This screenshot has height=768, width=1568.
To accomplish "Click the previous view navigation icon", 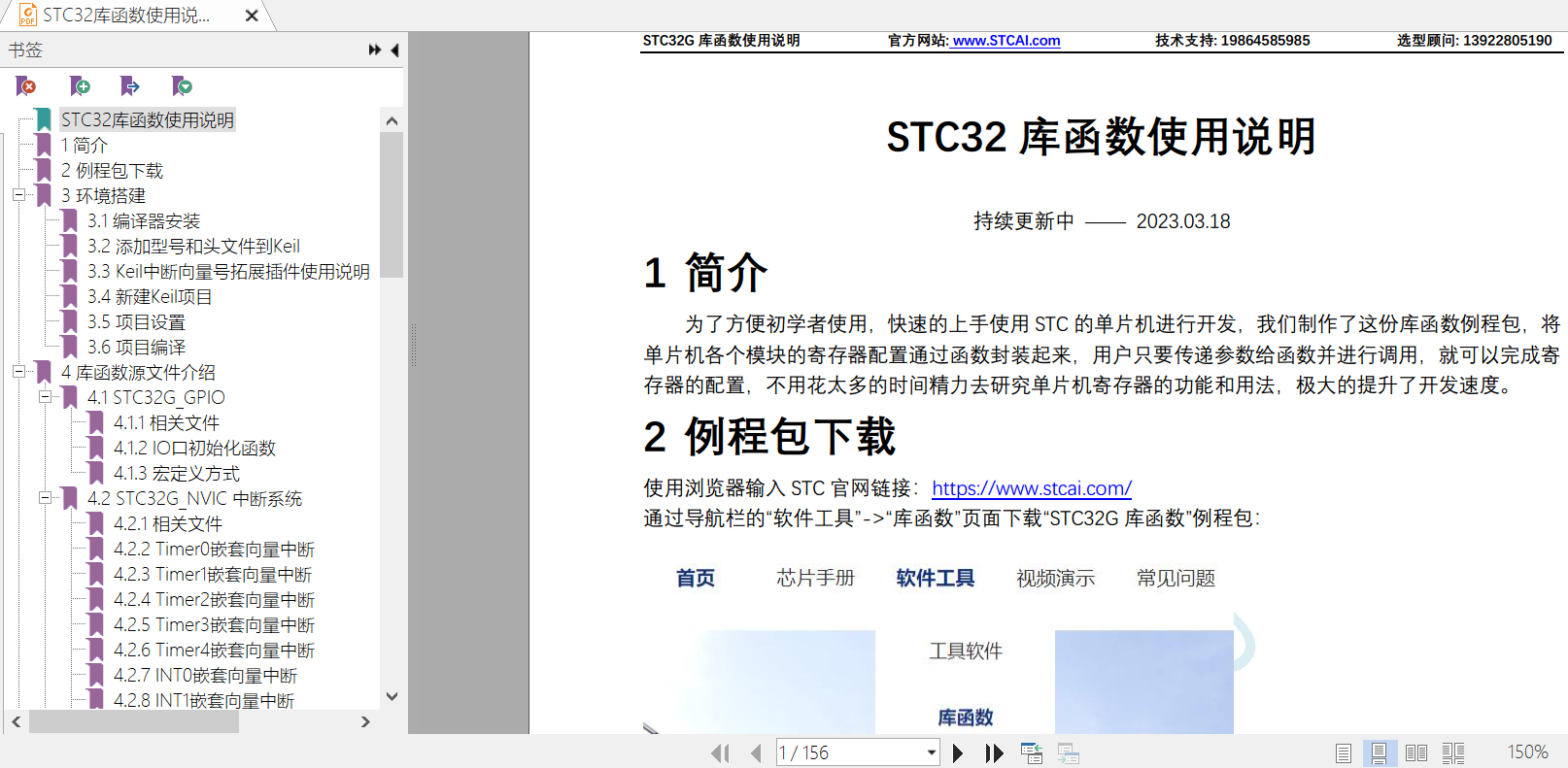I will point(1032,753).
